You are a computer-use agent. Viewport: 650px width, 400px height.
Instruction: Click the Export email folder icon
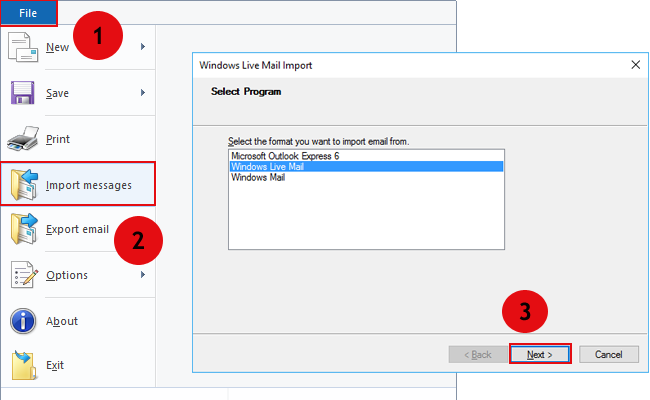click(x=24, y=229)
